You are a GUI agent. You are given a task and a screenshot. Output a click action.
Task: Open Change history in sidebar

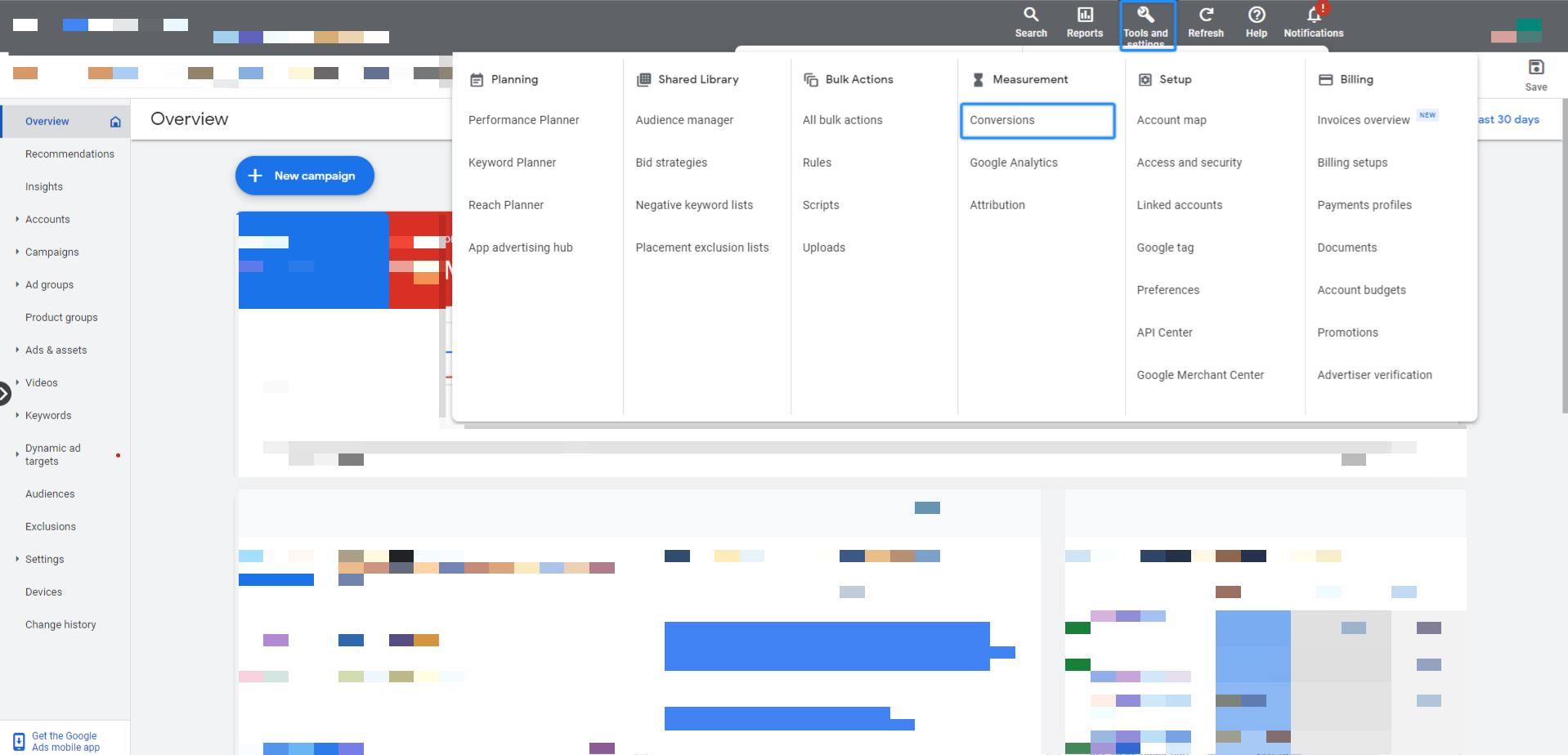point(60,624)
